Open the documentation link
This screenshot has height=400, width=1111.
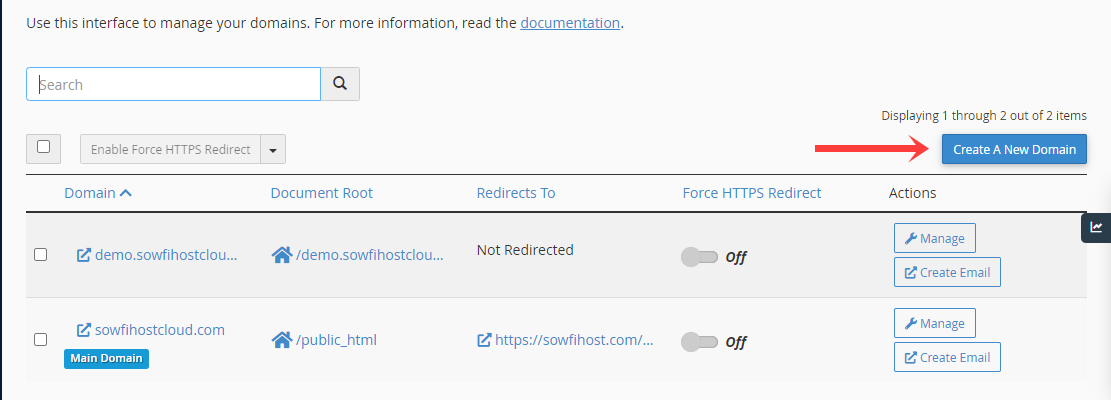(x=570, y=23)
